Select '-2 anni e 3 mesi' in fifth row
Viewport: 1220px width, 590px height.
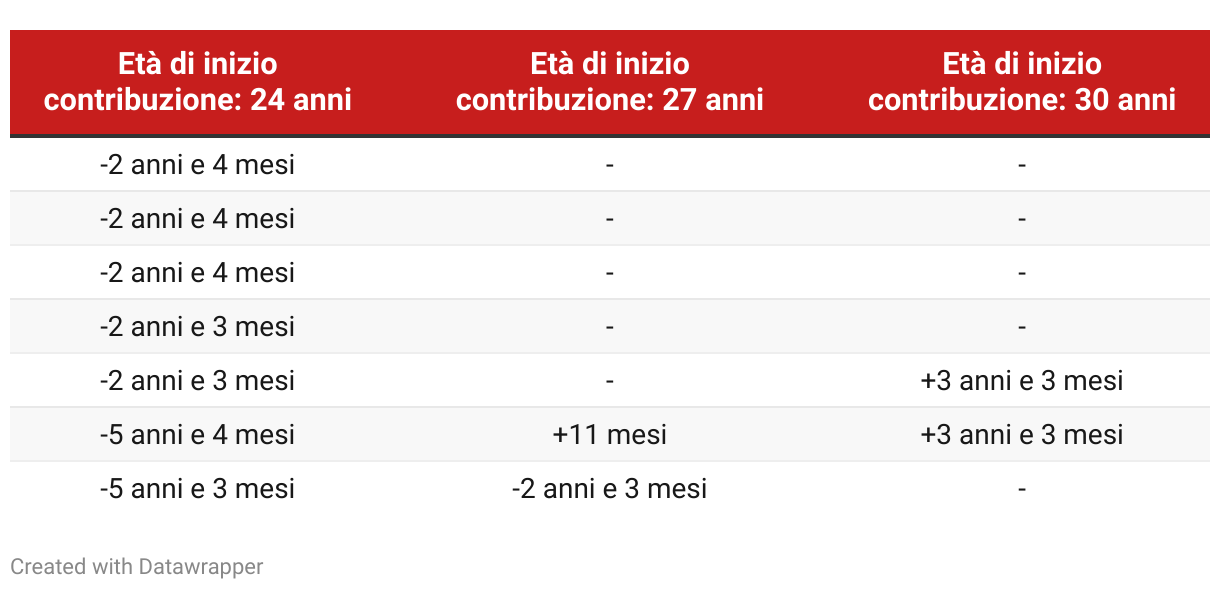198,381
